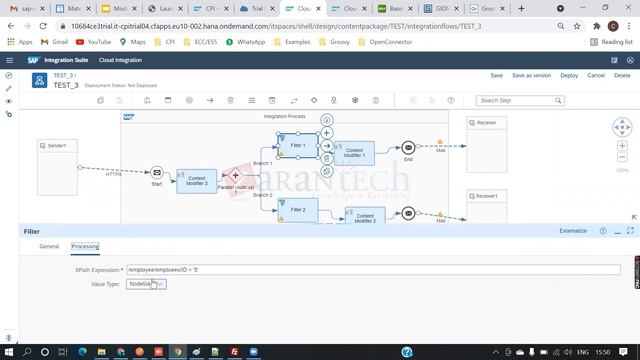The image size is (640, 360).
Task: Open the Settings icon below Monitor
Action: (x=9, y=114)
